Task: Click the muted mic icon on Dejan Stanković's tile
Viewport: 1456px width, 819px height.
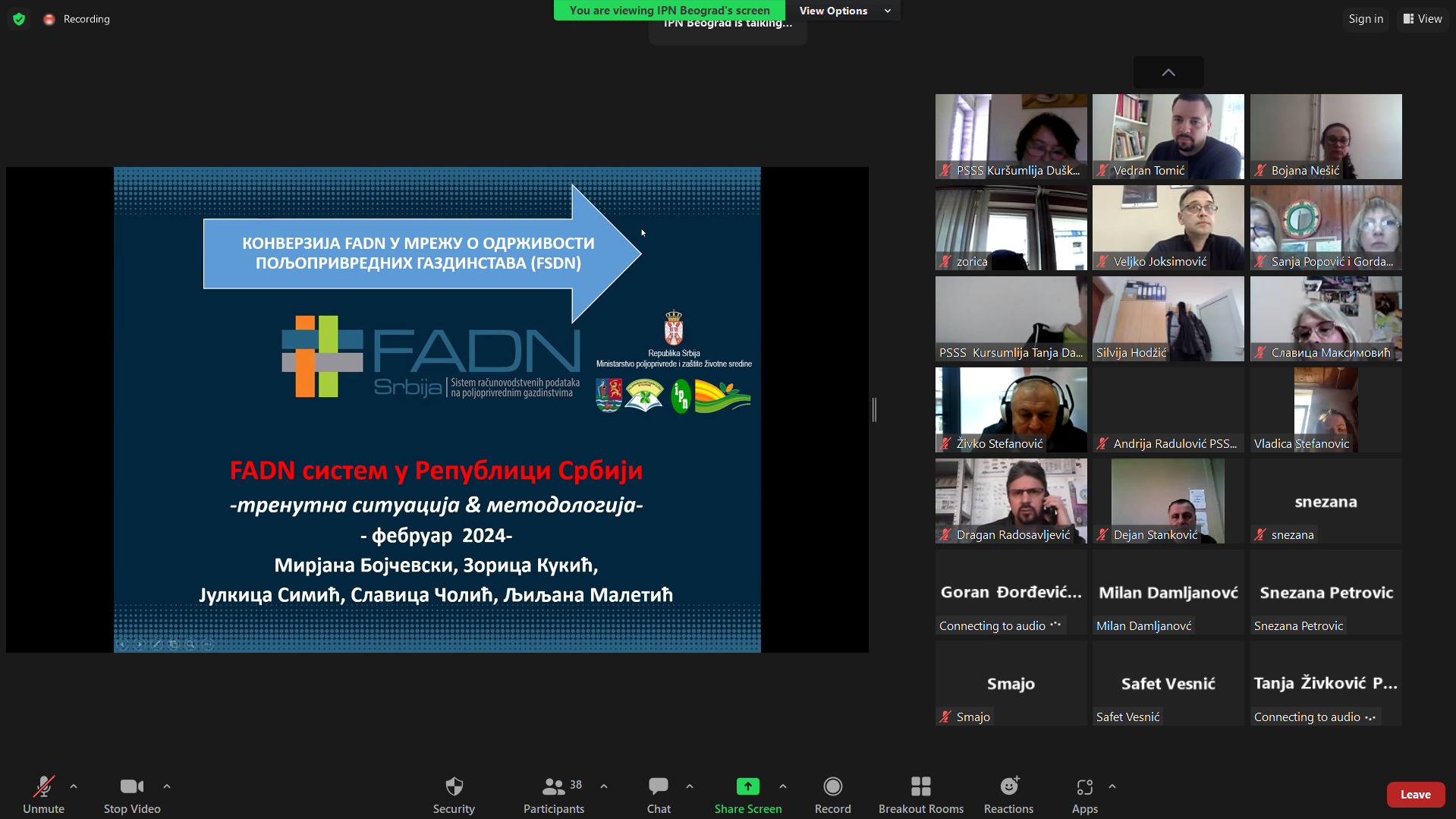Action: click(1102, 535)
